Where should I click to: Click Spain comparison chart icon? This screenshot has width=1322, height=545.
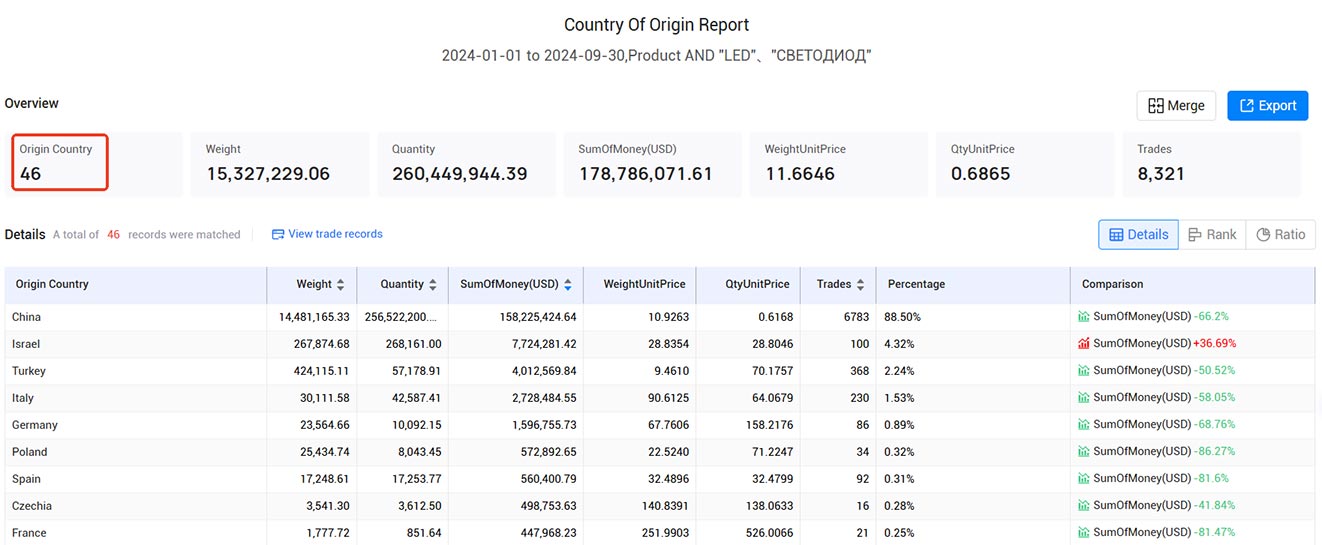coord(1084,479)
